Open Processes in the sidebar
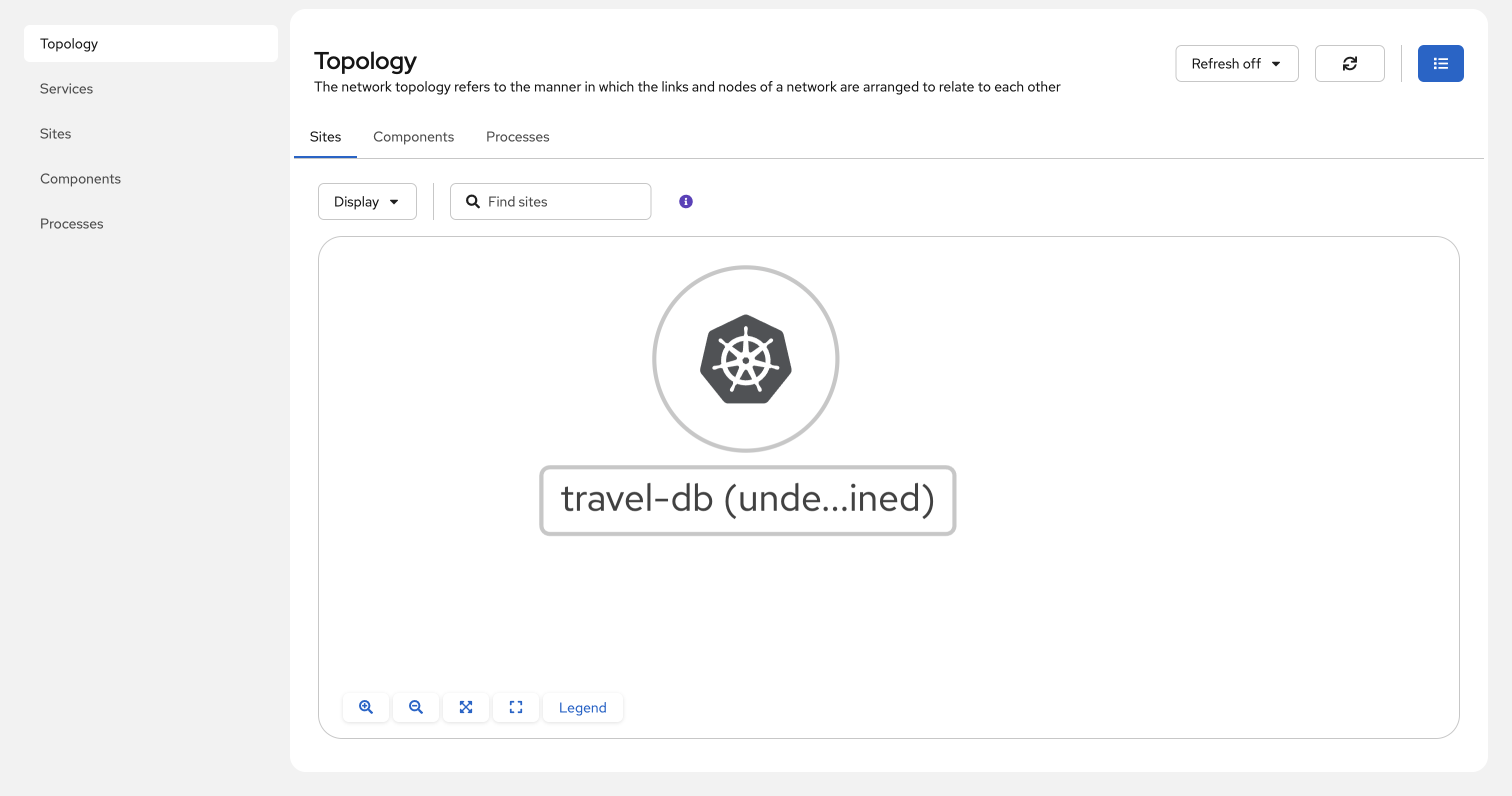Image resolution: width=1512 pixels, height=796 pixels. [151, 223]
